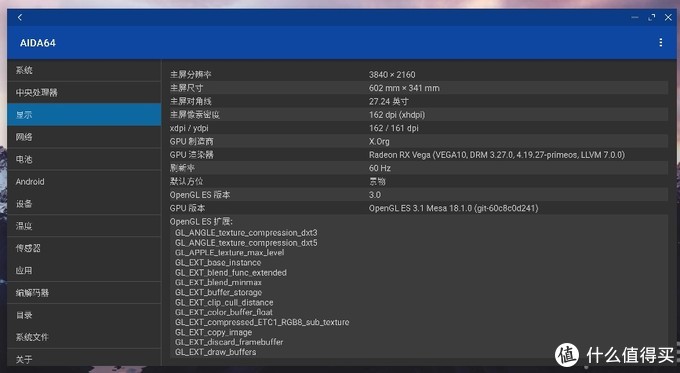Click GL_EXT_color_buffer_float entry

pyautogui.click(x=224, y=312)
